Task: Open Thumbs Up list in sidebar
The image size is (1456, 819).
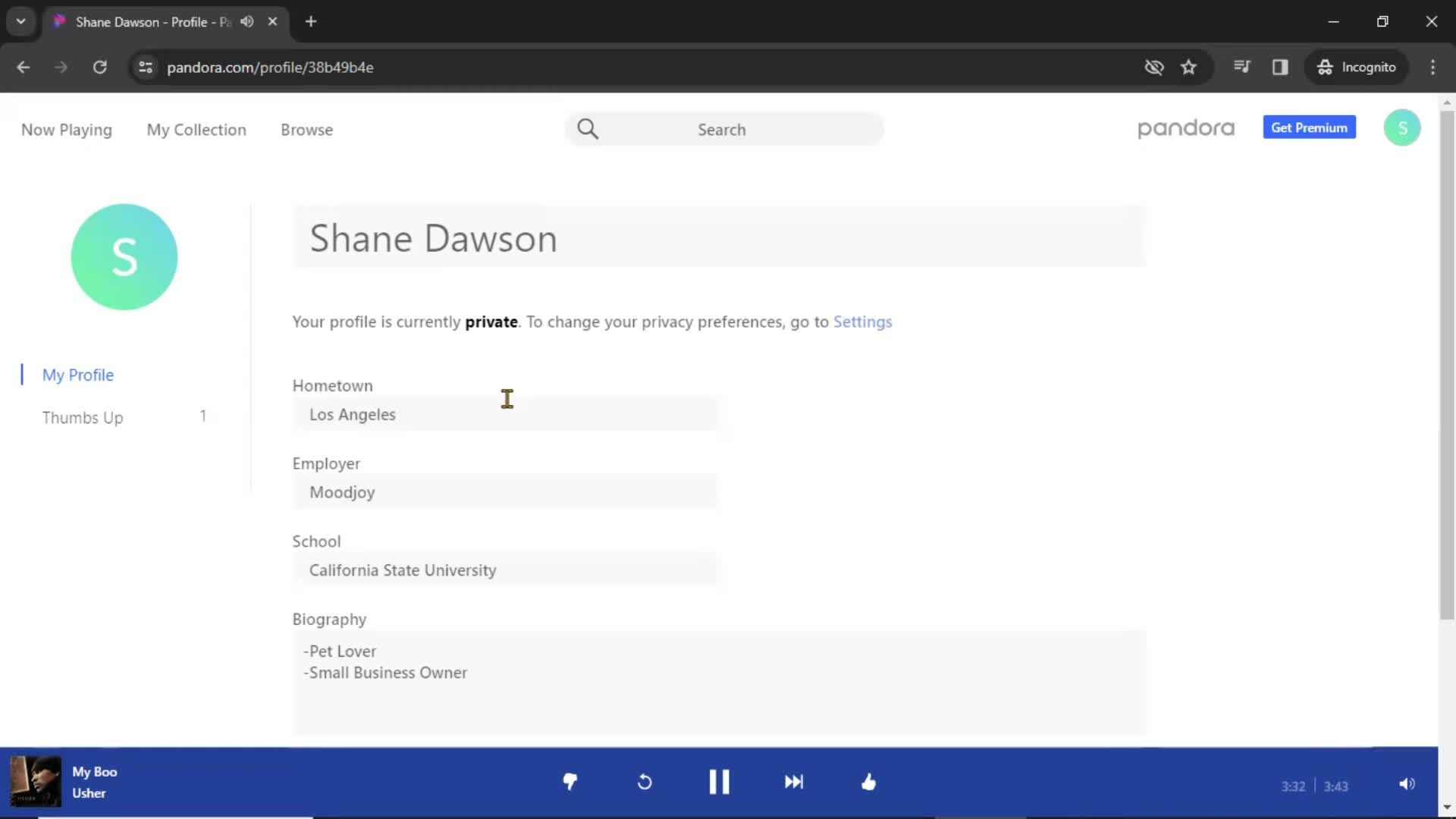Action: point(83,418)
